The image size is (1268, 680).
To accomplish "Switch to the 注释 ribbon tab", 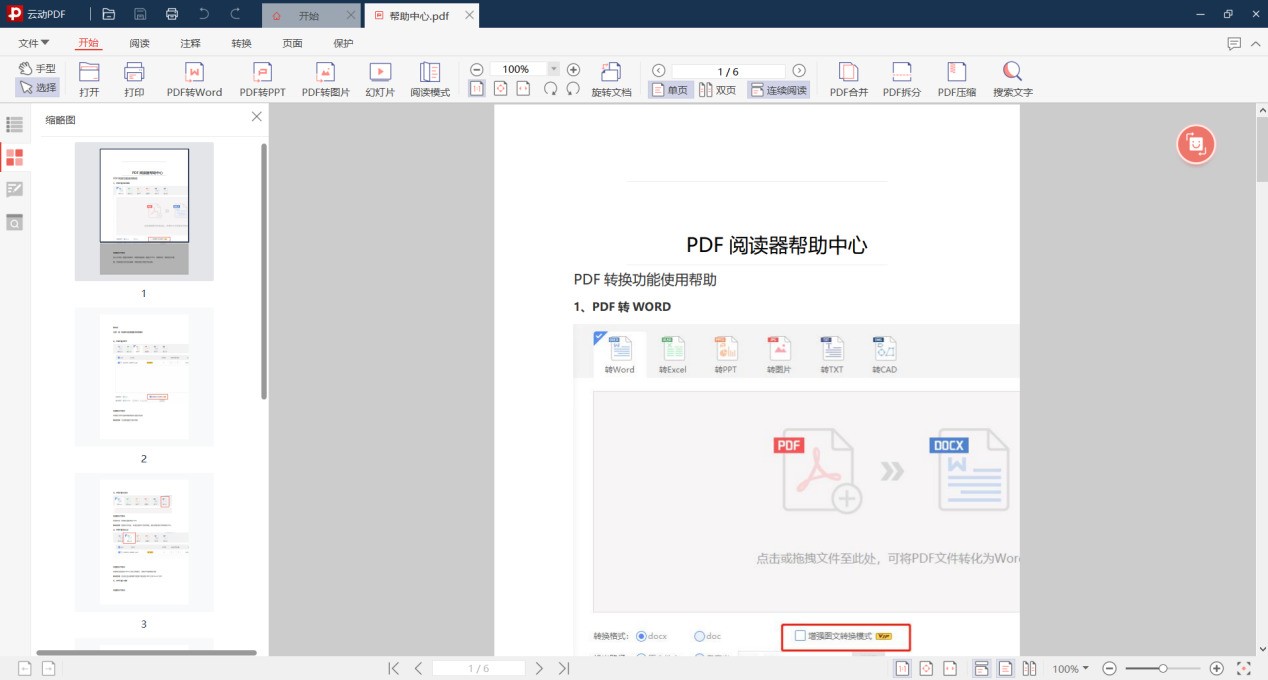I will tap(190, 43).
